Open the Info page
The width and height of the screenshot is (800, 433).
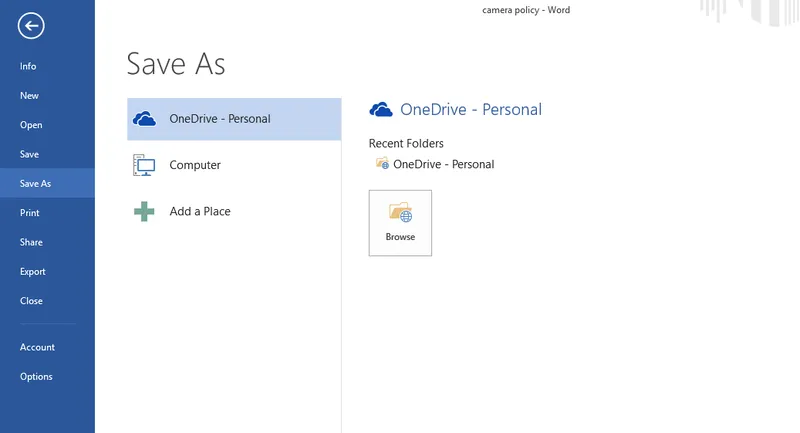28,67
